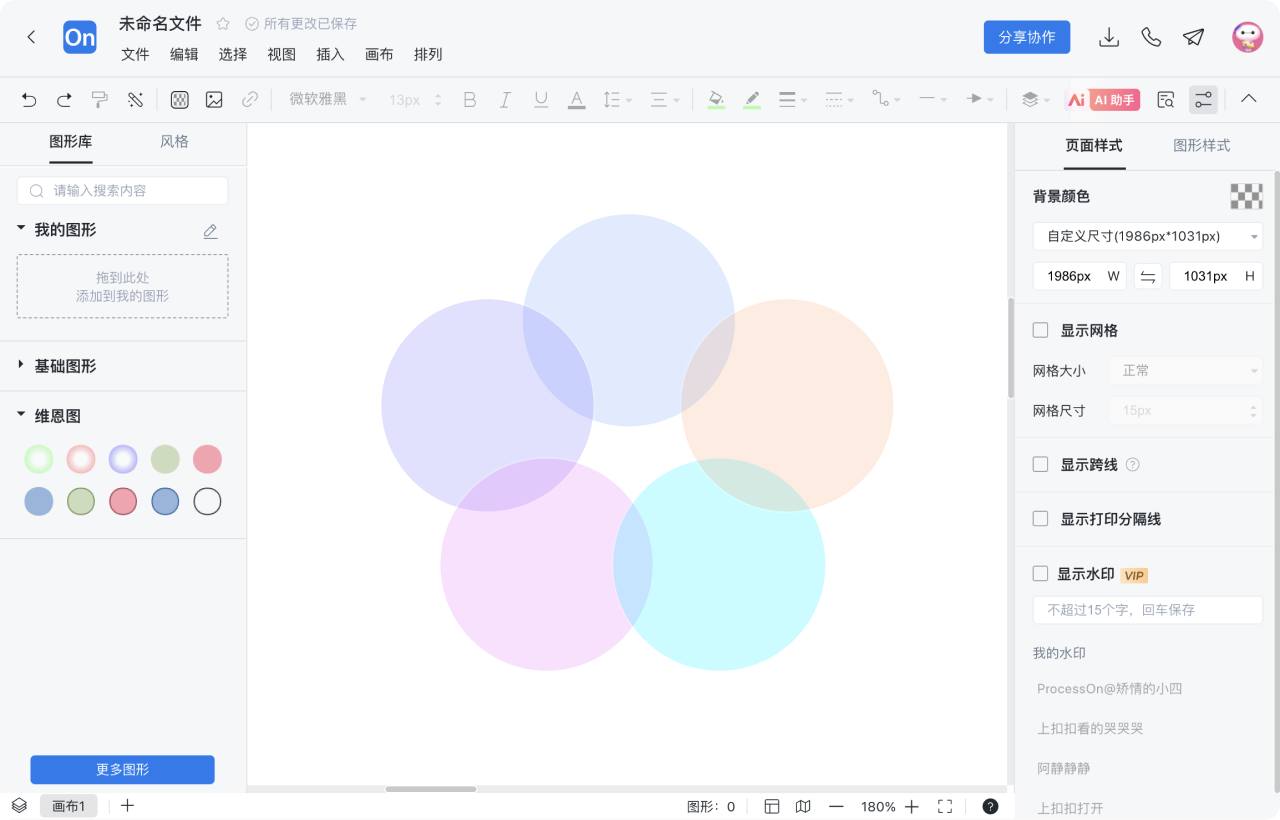
Task: Check the 显示打印分隔线 option
Action: (1040, 519)
